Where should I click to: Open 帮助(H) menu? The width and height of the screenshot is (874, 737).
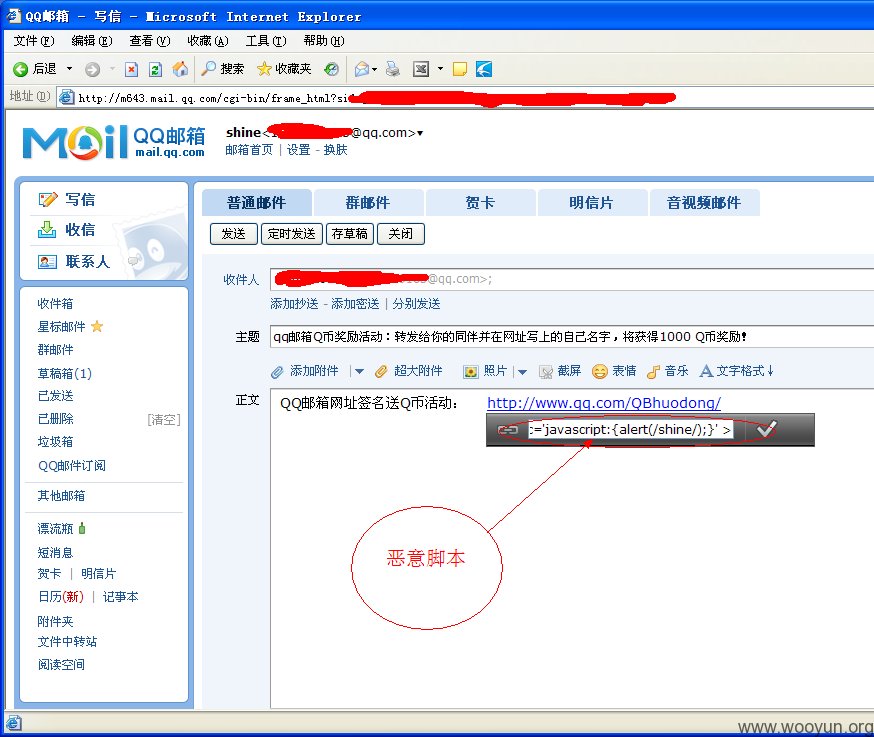click(324, 41)
